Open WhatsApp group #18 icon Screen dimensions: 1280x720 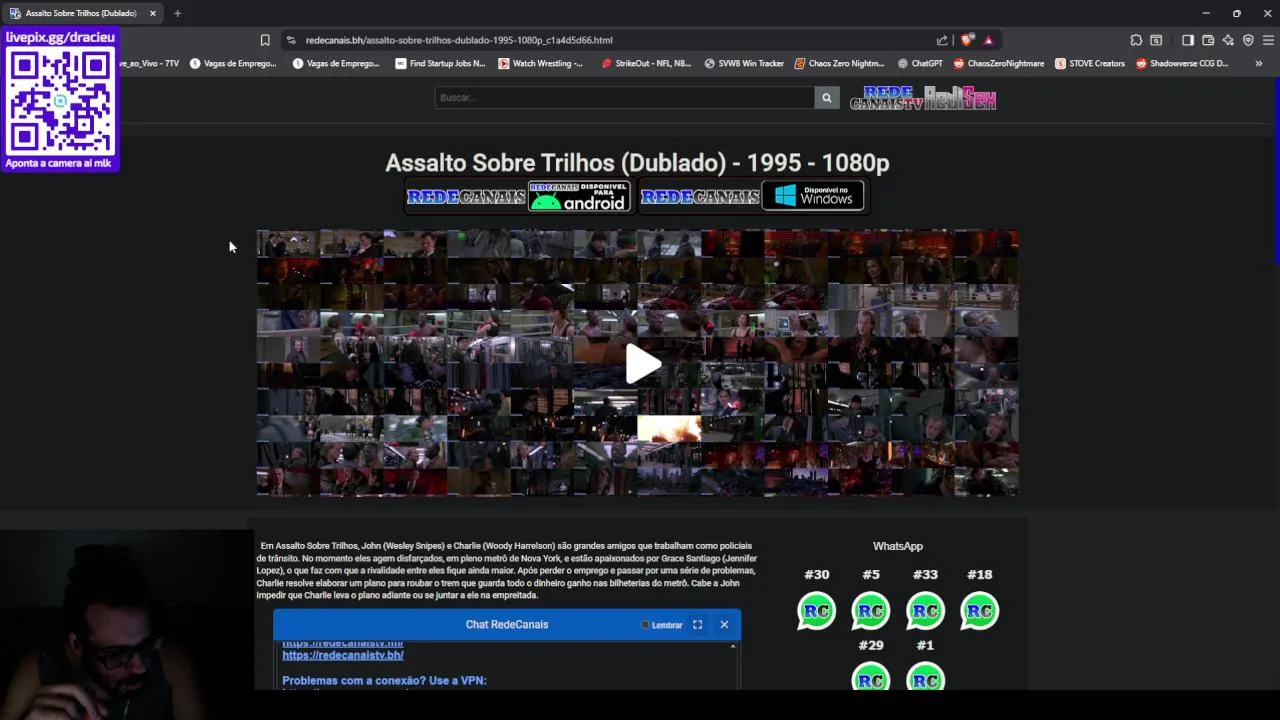coord(979,611)
